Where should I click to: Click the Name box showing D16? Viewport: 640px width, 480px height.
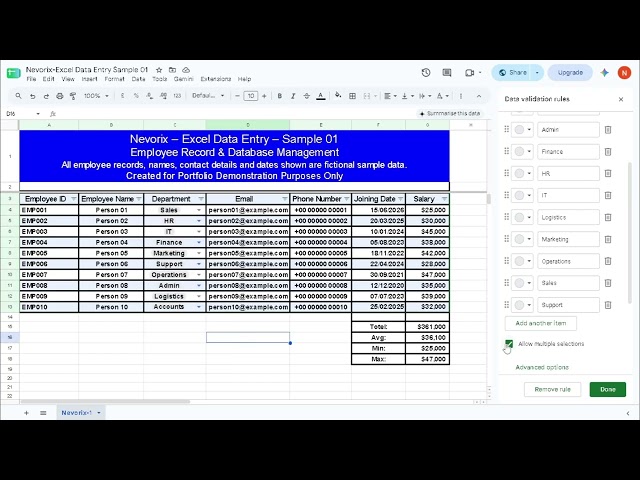22,114
